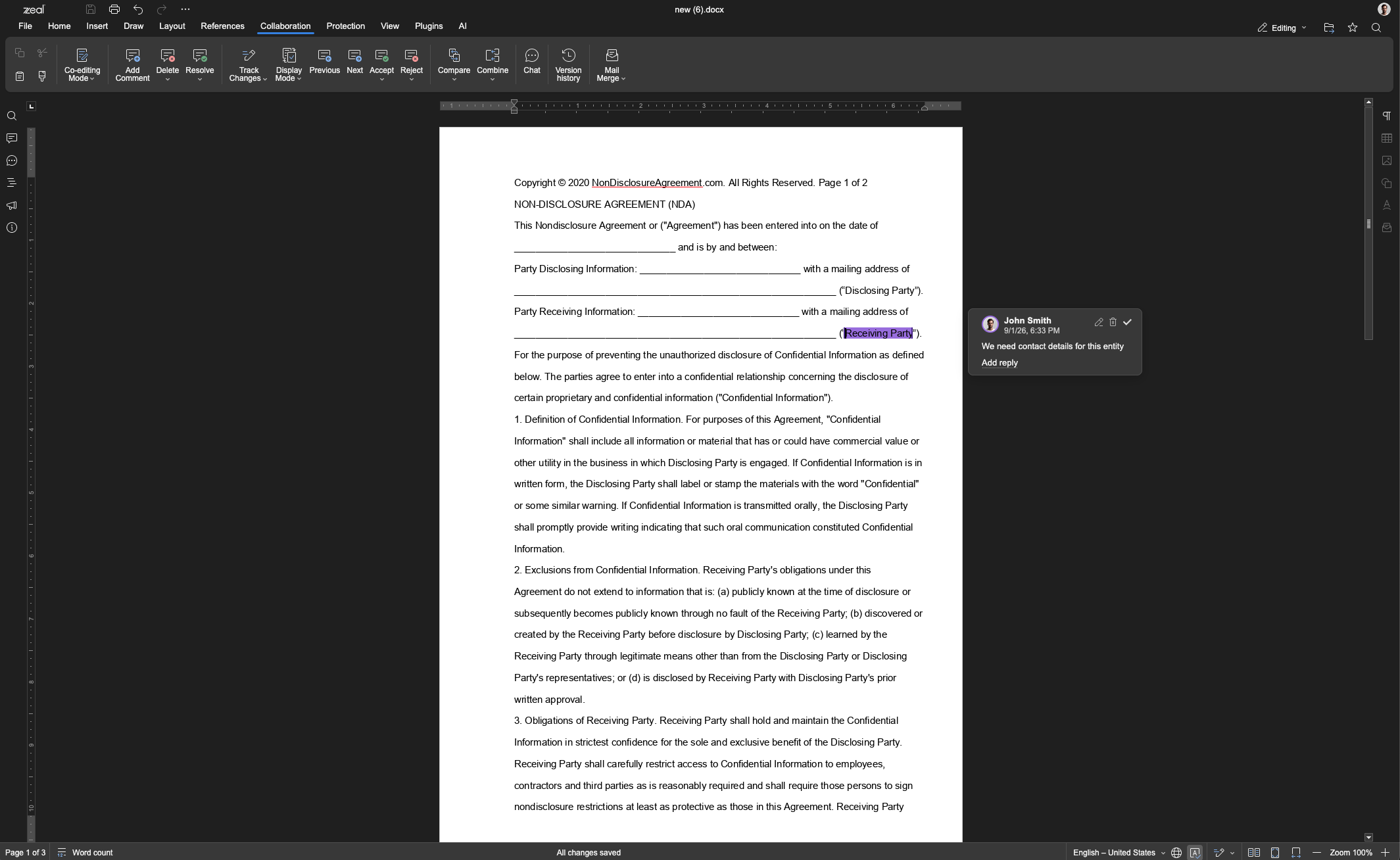The width and height of the screenshot is (1400, 860).
Task: Switch to the Home tab
Action: (59, 26)
